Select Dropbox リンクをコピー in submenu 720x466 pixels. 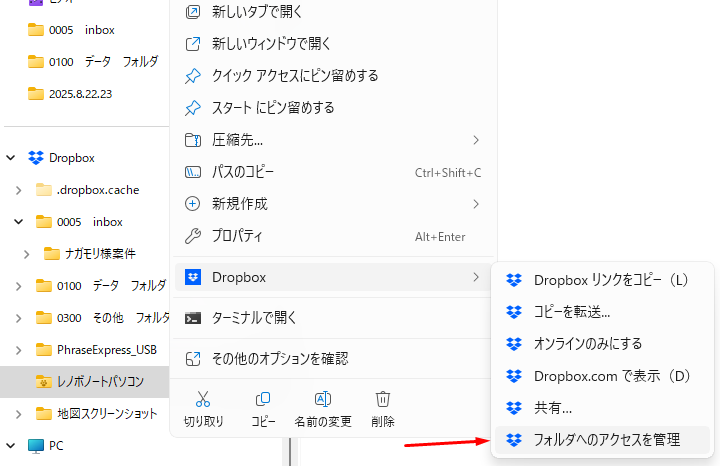(611, 280)
